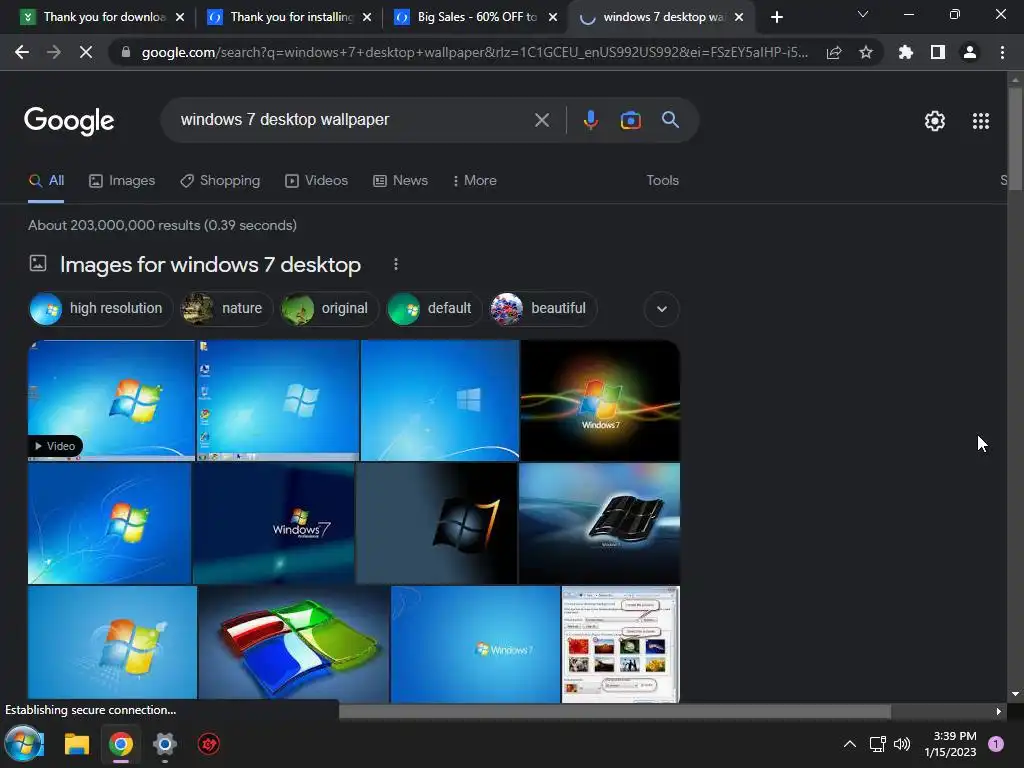
Task: Click the browser back arrow
Action: (22, 52)
